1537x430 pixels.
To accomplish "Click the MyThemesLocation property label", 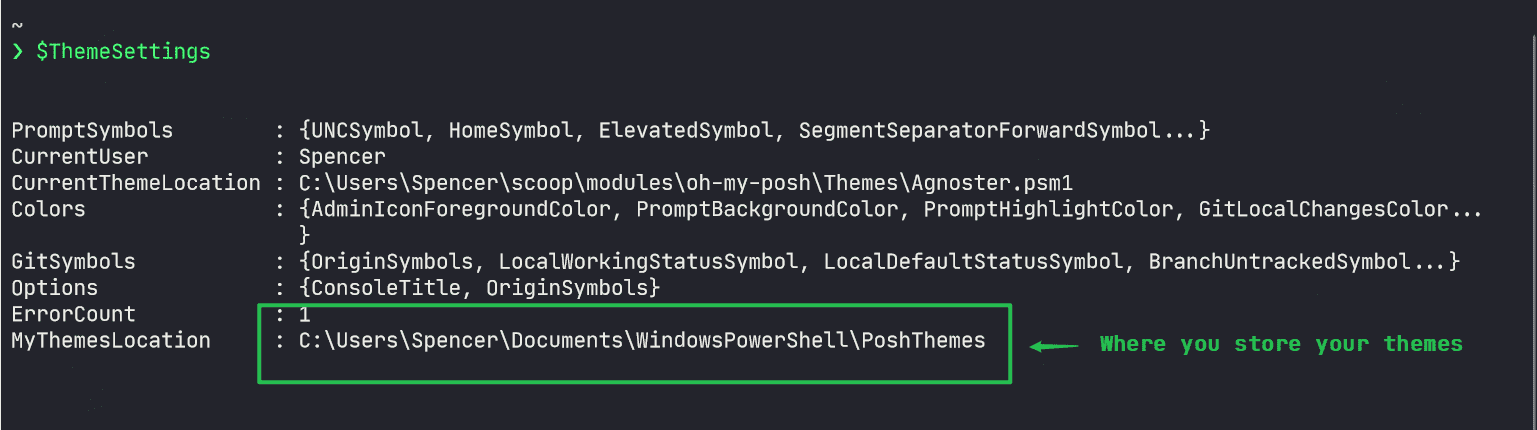I will click(111, 340).
